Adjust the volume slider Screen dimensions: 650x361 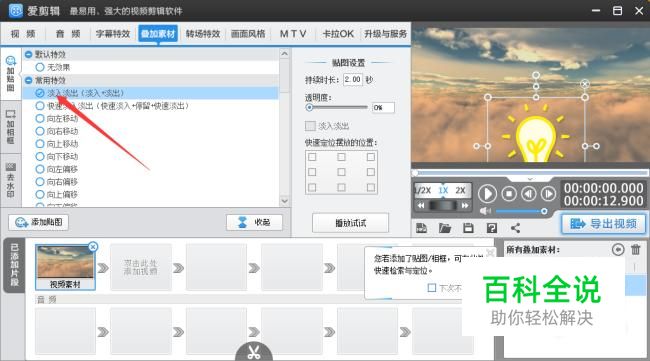coord(544,211)
